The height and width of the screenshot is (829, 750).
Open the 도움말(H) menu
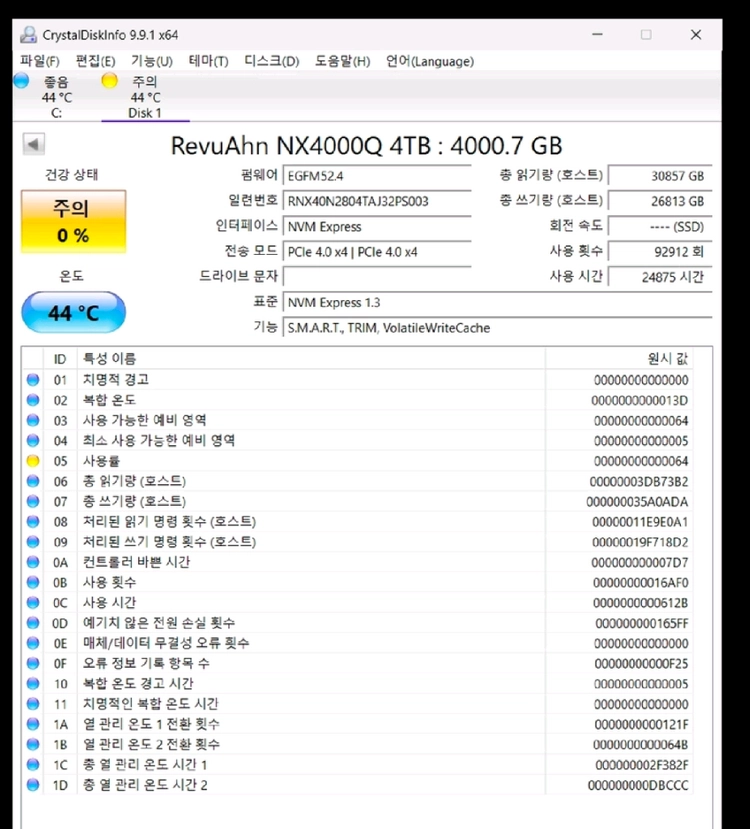point(342,61)
